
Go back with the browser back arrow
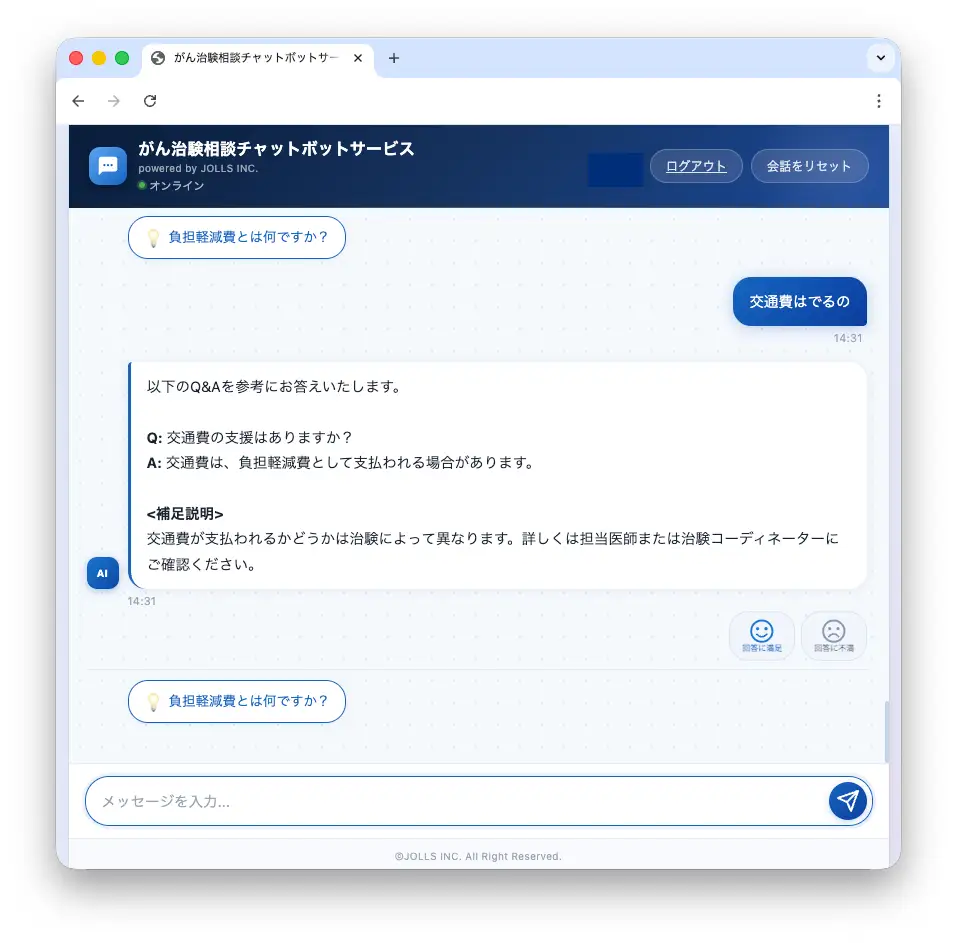click(78, 101)
